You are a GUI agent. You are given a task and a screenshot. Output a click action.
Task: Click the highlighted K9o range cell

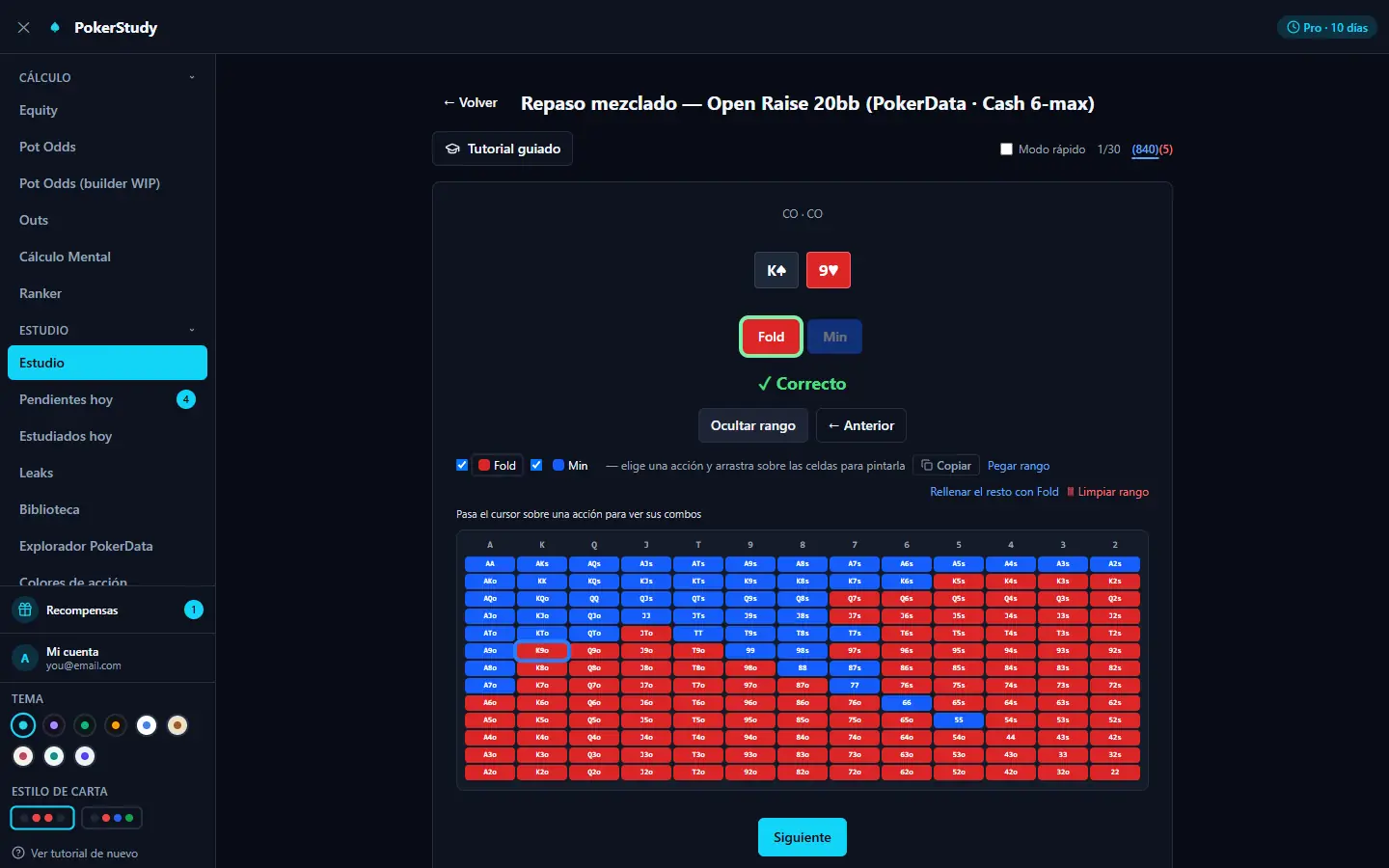(542, 651)
